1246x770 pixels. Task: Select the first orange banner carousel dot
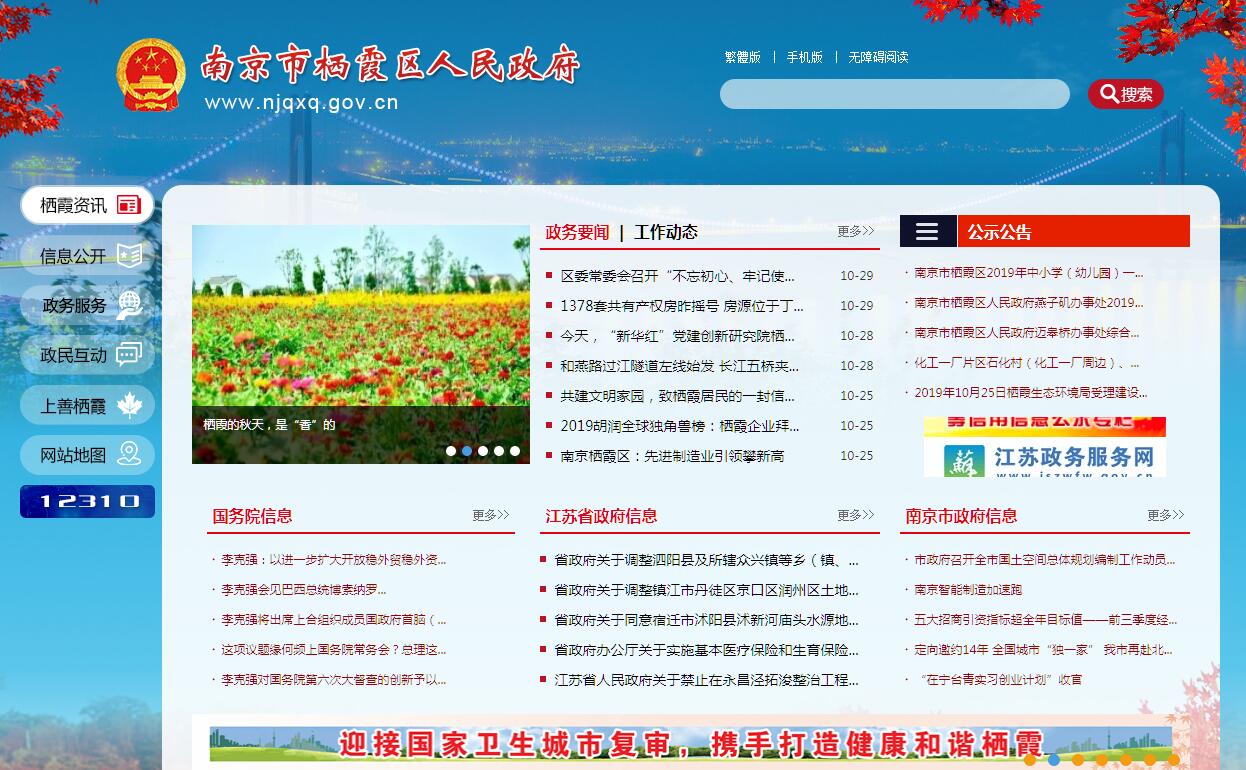[1030, 760]
